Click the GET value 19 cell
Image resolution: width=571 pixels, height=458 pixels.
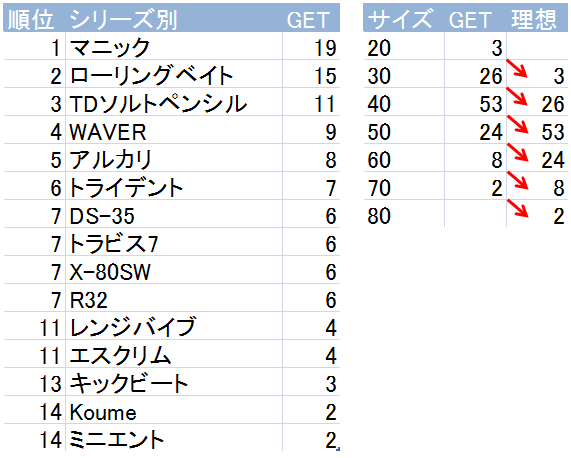click(311, 46)
